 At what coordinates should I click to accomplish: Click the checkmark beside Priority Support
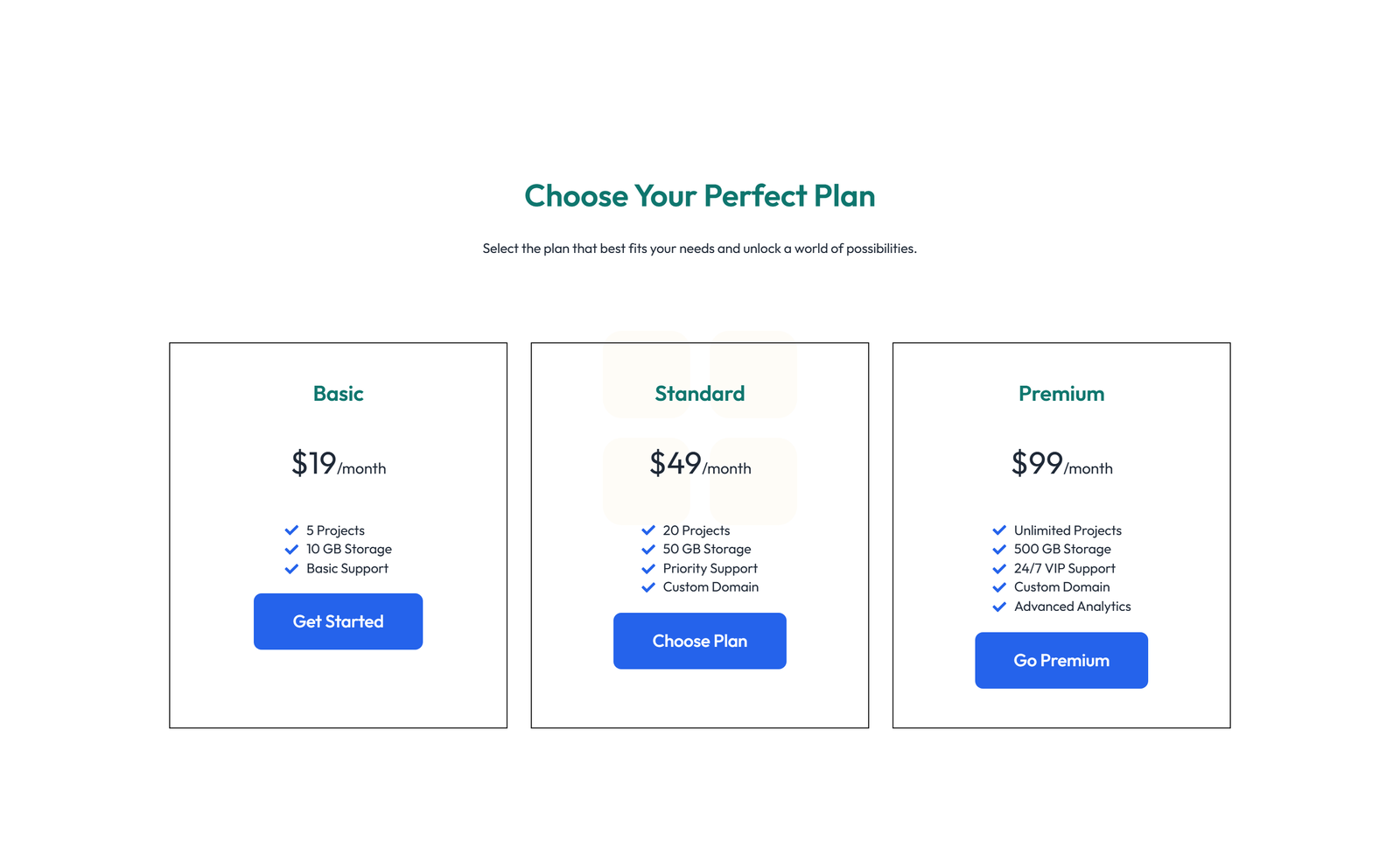tap(648, 568)
